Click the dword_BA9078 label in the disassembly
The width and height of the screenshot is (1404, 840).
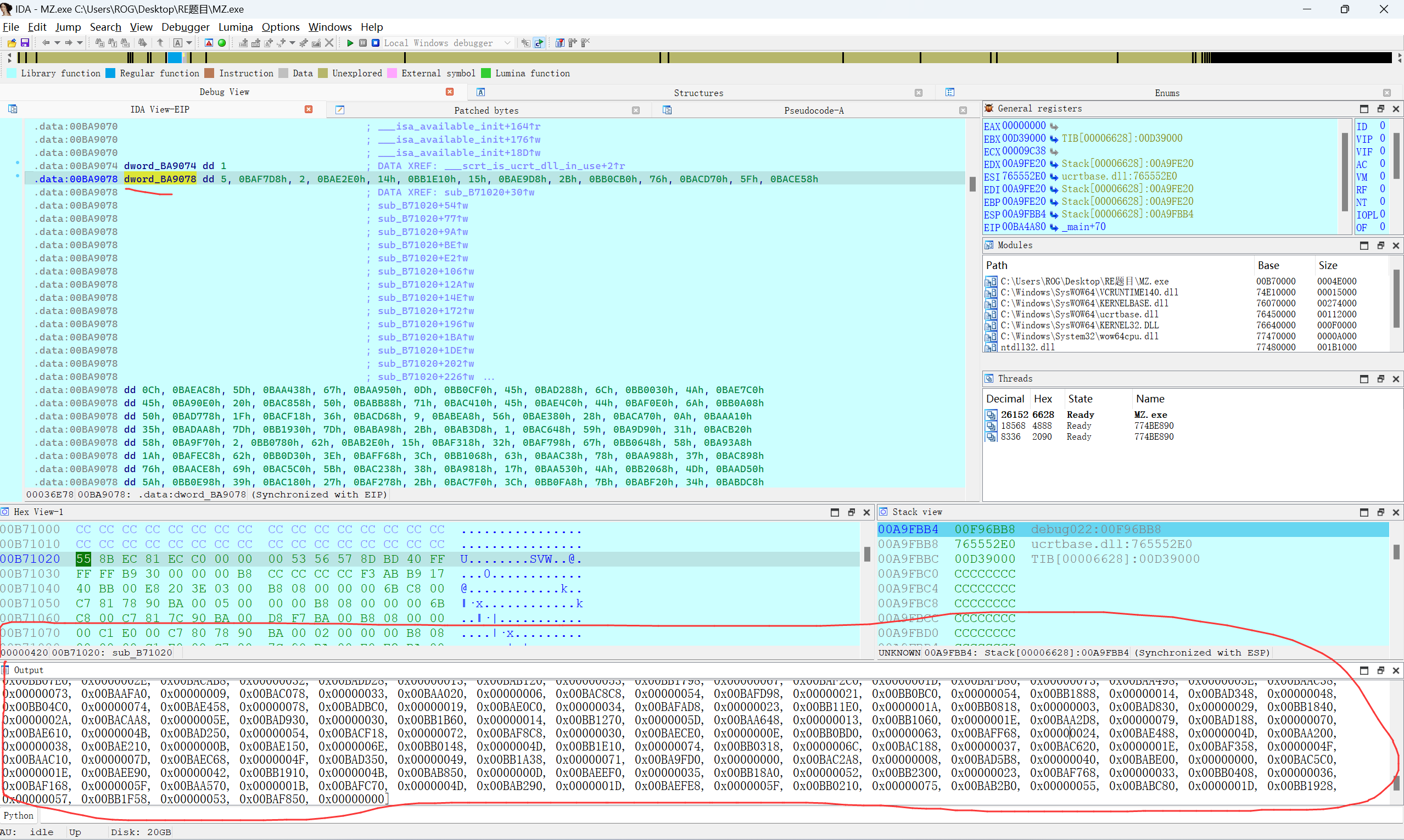point(160,179)
